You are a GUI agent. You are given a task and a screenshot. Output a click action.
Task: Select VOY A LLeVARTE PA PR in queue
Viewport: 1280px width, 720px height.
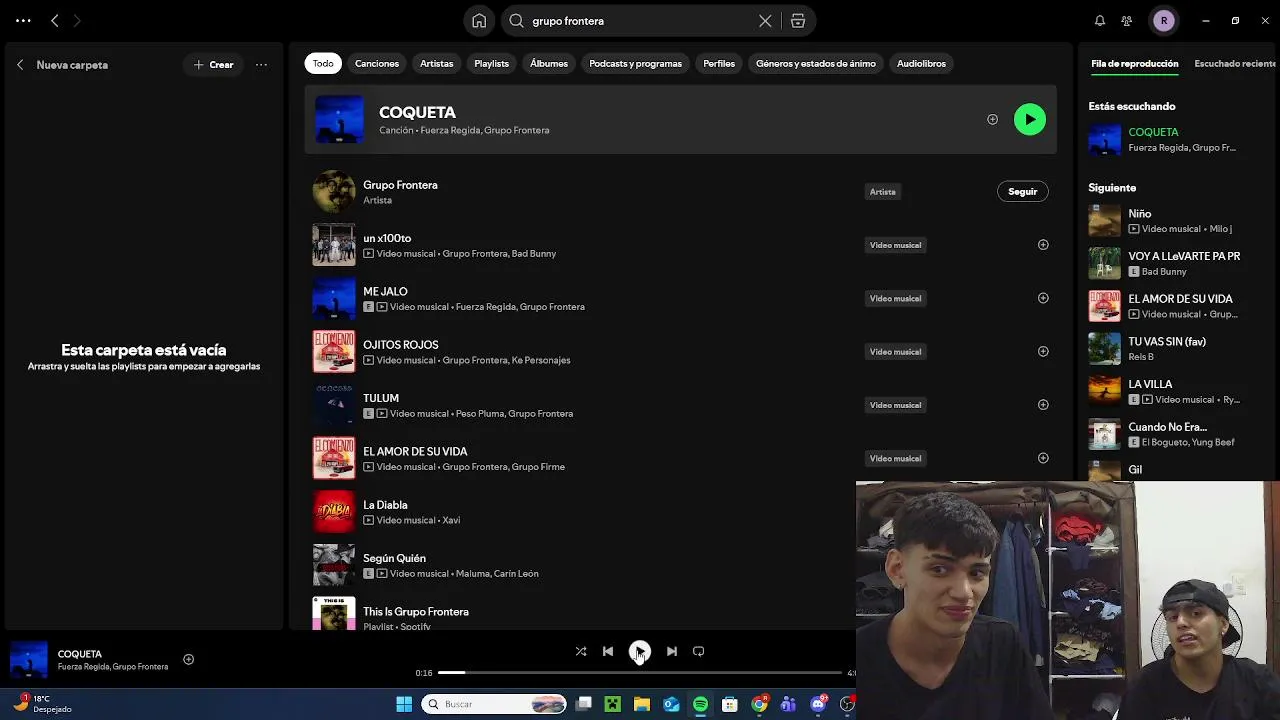tap(1172, 263)
